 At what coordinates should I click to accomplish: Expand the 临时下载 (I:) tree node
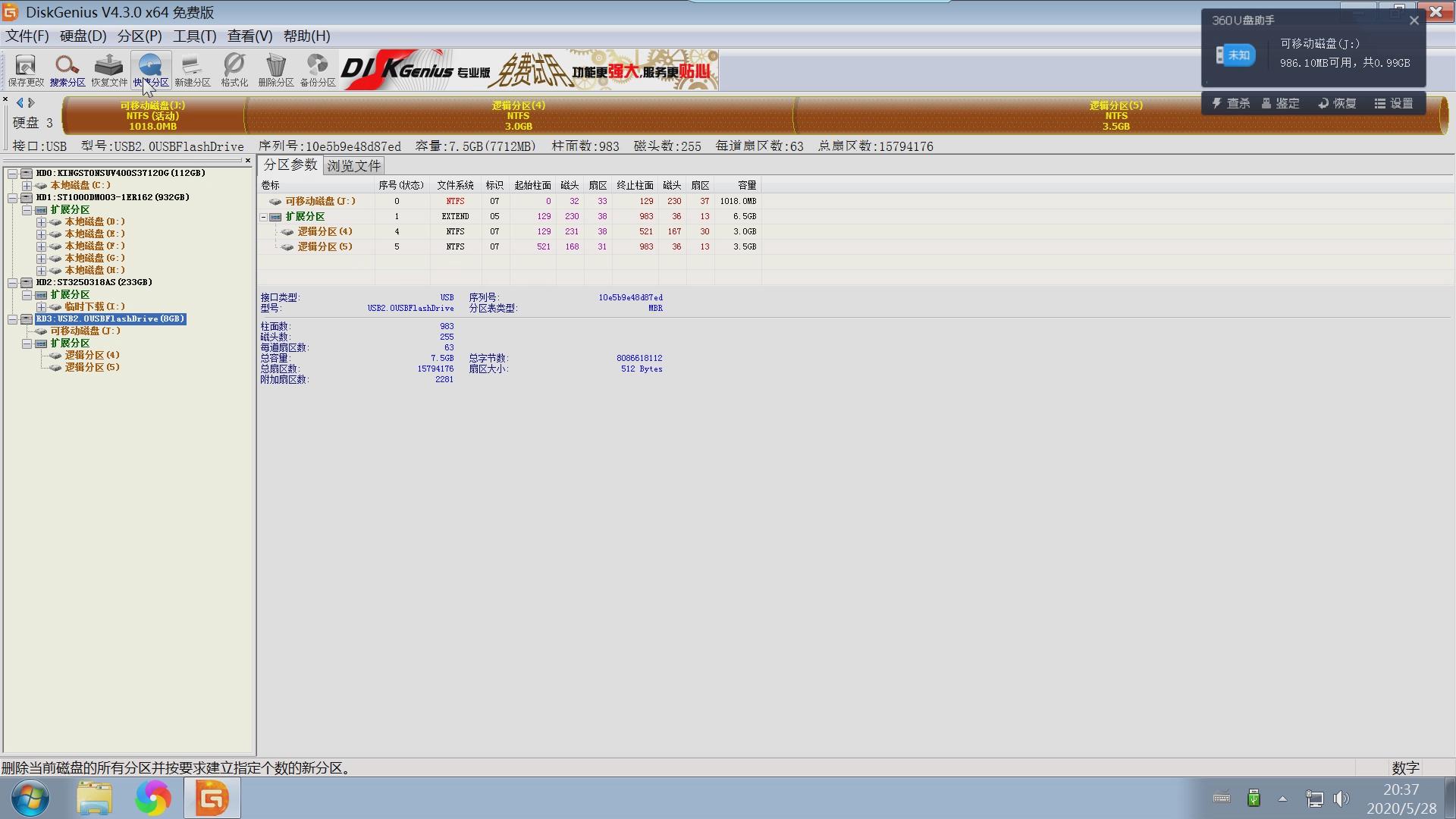pyautogui.click(x=42, y=307)
